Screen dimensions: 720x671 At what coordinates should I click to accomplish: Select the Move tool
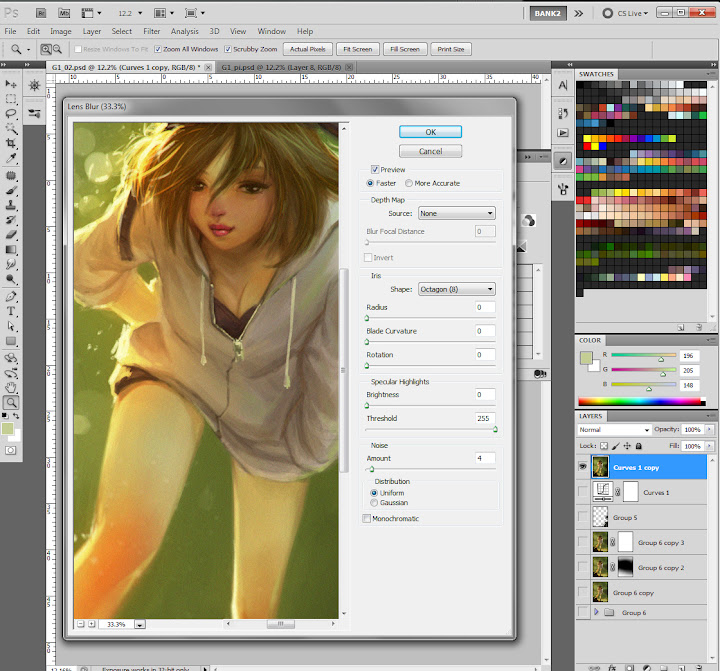[11, 84]
